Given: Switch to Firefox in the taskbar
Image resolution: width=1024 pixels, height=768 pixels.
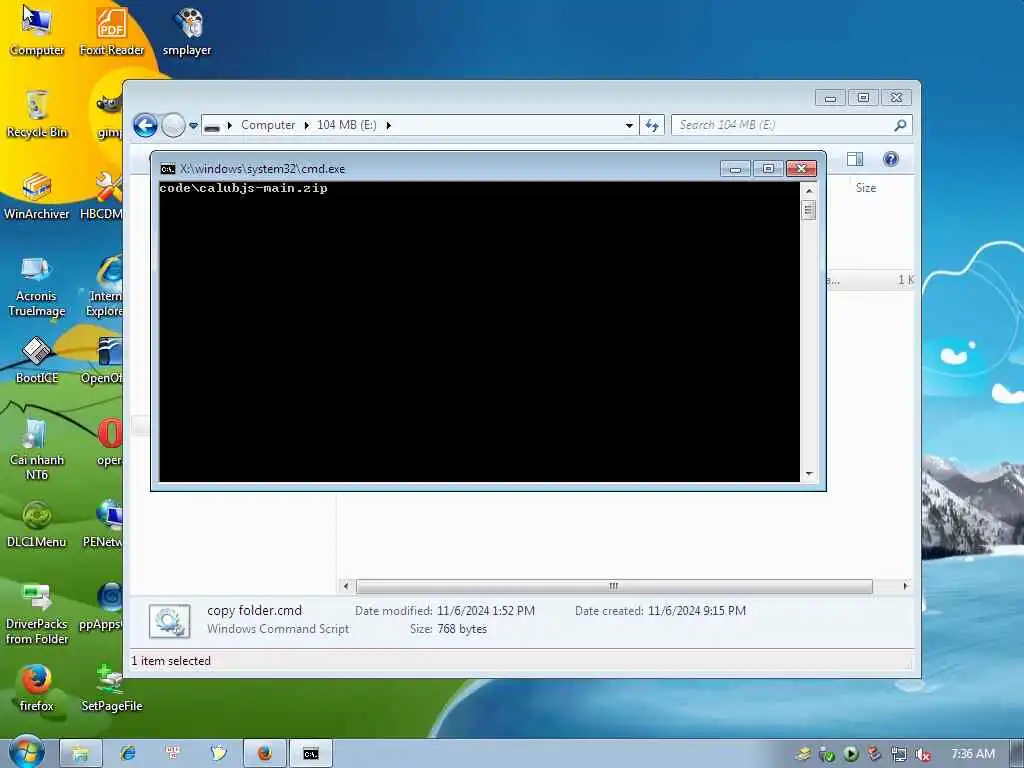Looking at the screenshot, I should (x=264, y=753).
